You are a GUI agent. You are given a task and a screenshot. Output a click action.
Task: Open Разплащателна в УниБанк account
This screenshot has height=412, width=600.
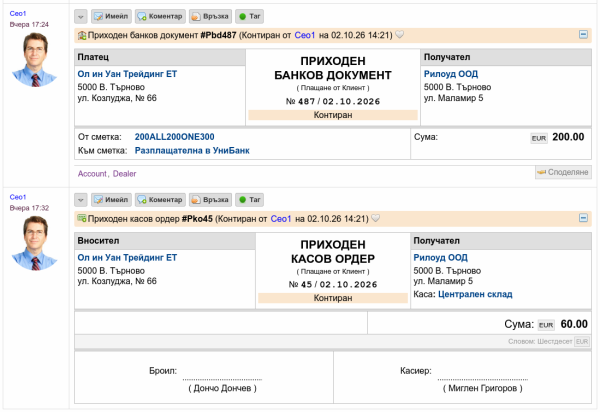coord(192,150)
